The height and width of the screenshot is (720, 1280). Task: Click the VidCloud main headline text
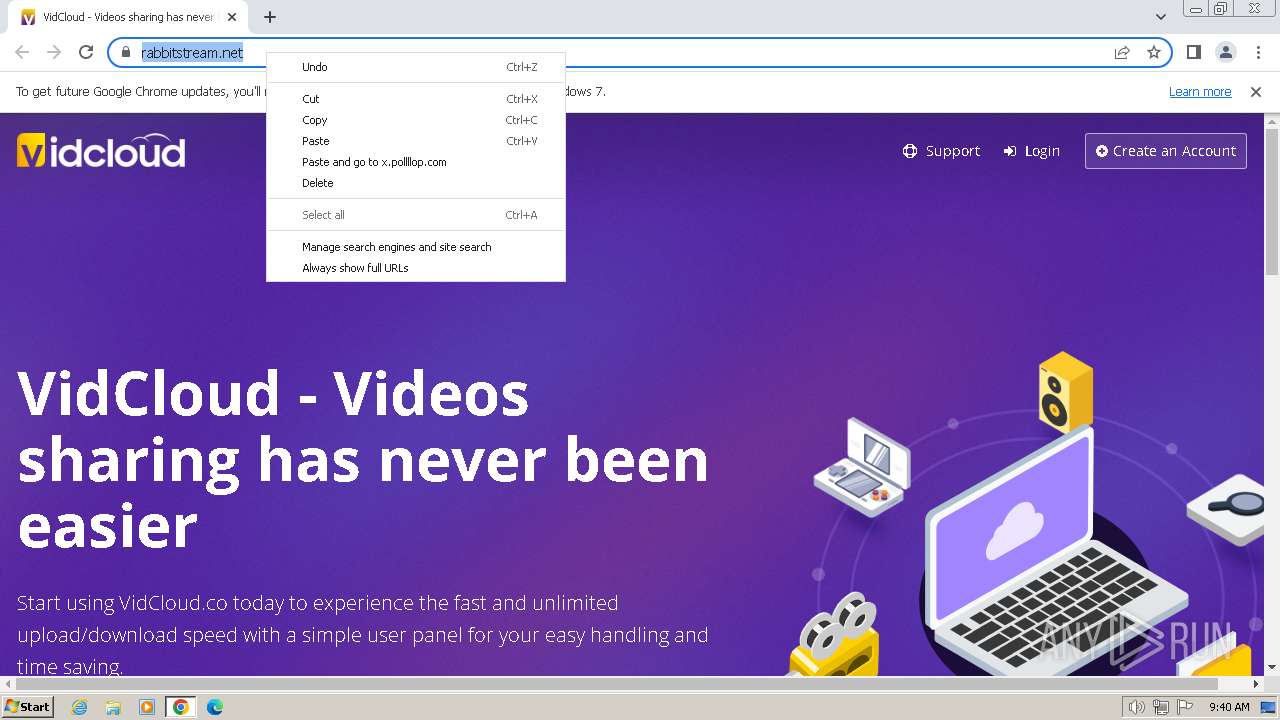tap(363, 459)
